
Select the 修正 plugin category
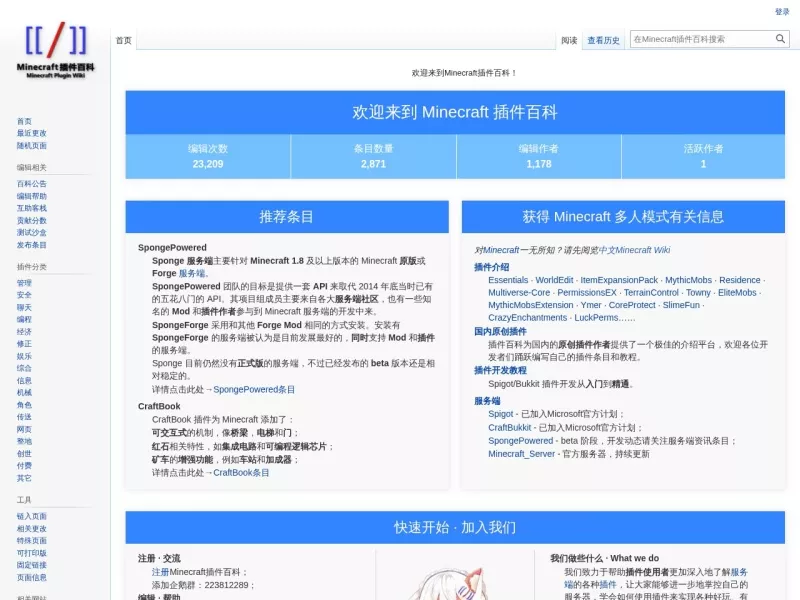click(x=24, y=344)
